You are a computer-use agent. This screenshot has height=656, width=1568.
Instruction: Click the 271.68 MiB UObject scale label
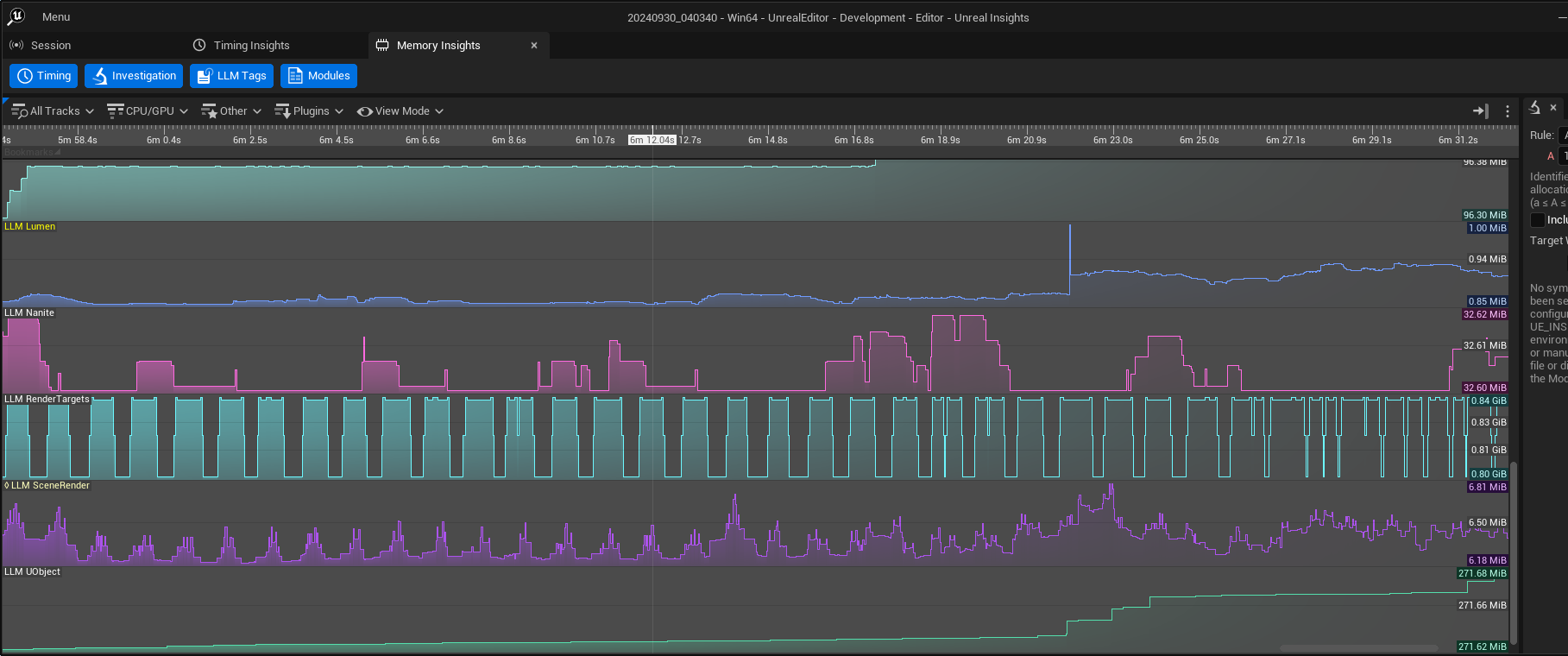point(1482,574)
